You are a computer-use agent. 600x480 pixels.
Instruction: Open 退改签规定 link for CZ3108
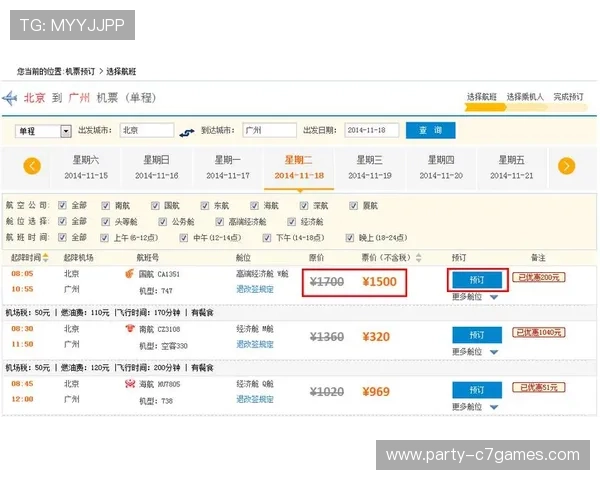click(x=255, y=344)
